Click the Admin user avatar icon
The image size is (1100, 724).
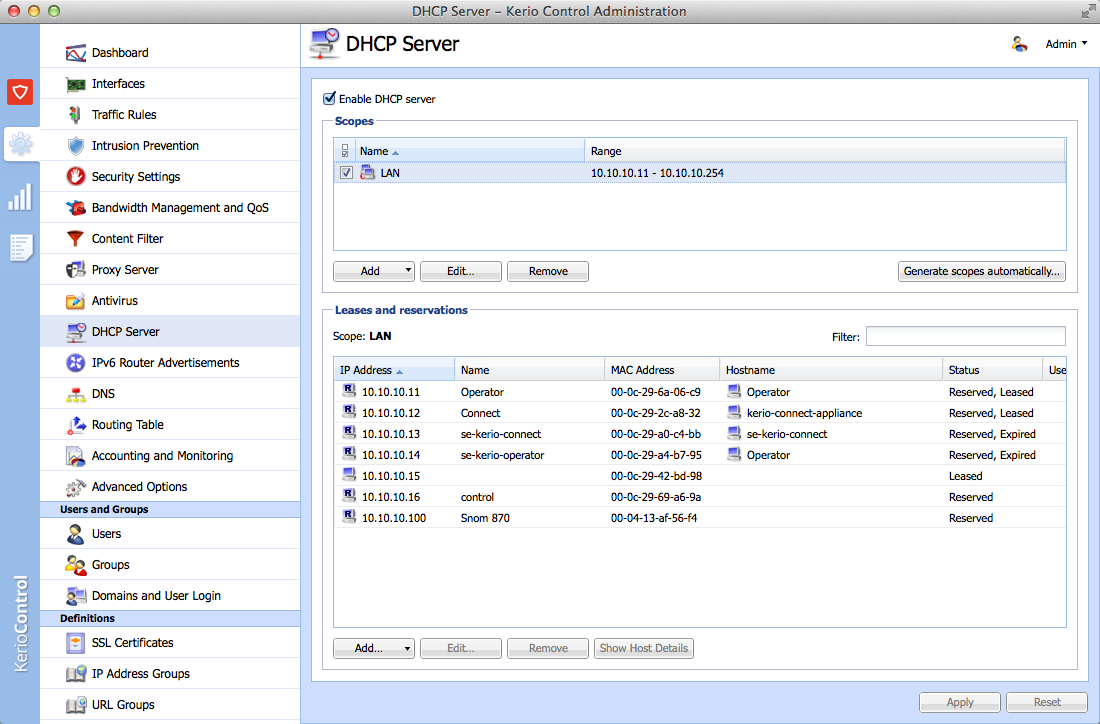click(x=1019, y=44)
